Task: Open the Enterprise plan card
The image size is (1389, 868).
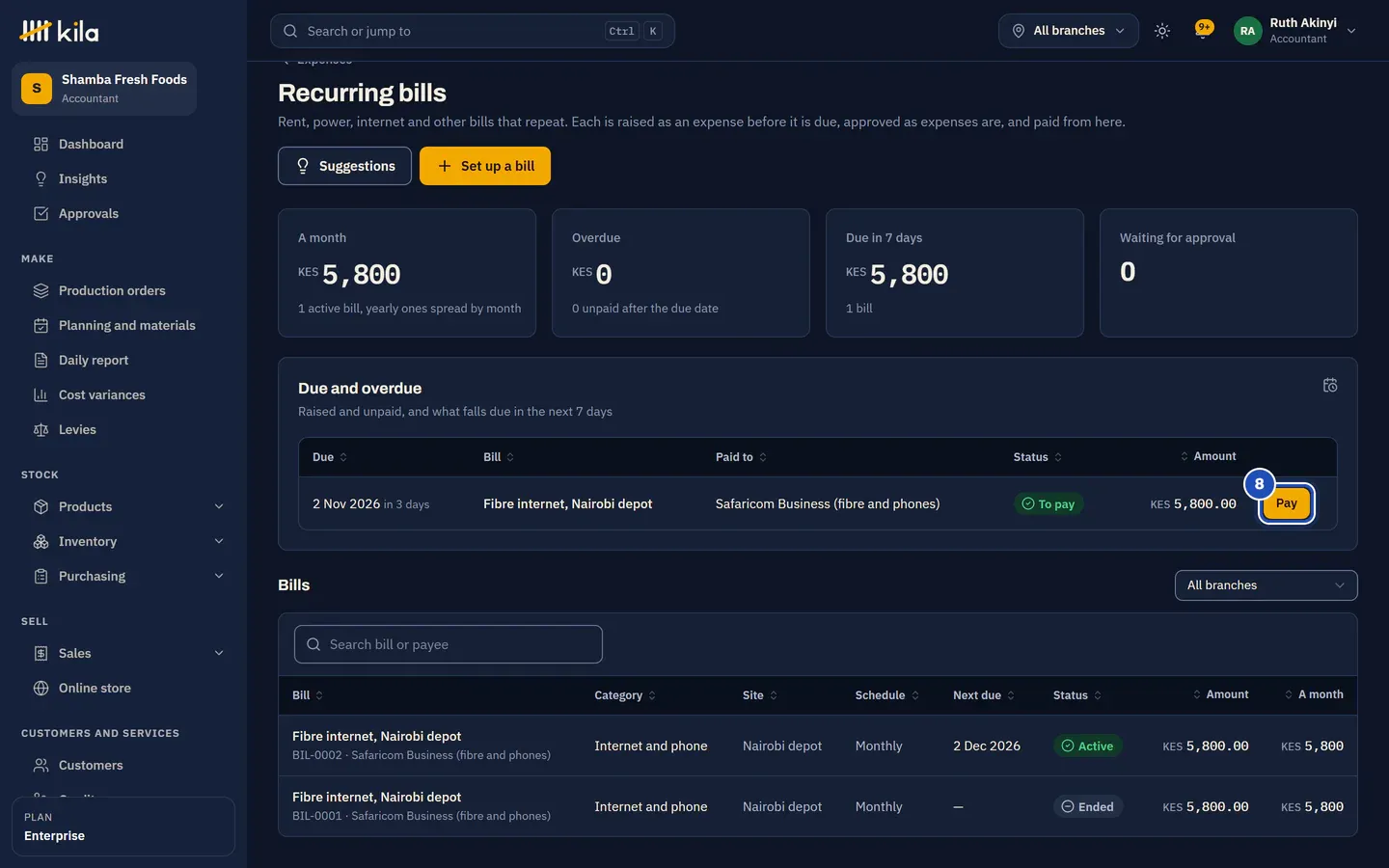Action: 123,827
